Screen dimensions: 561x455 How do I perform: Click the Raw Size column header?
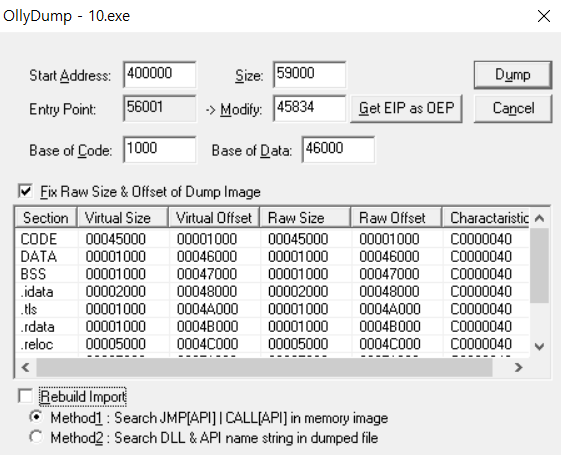305,217
